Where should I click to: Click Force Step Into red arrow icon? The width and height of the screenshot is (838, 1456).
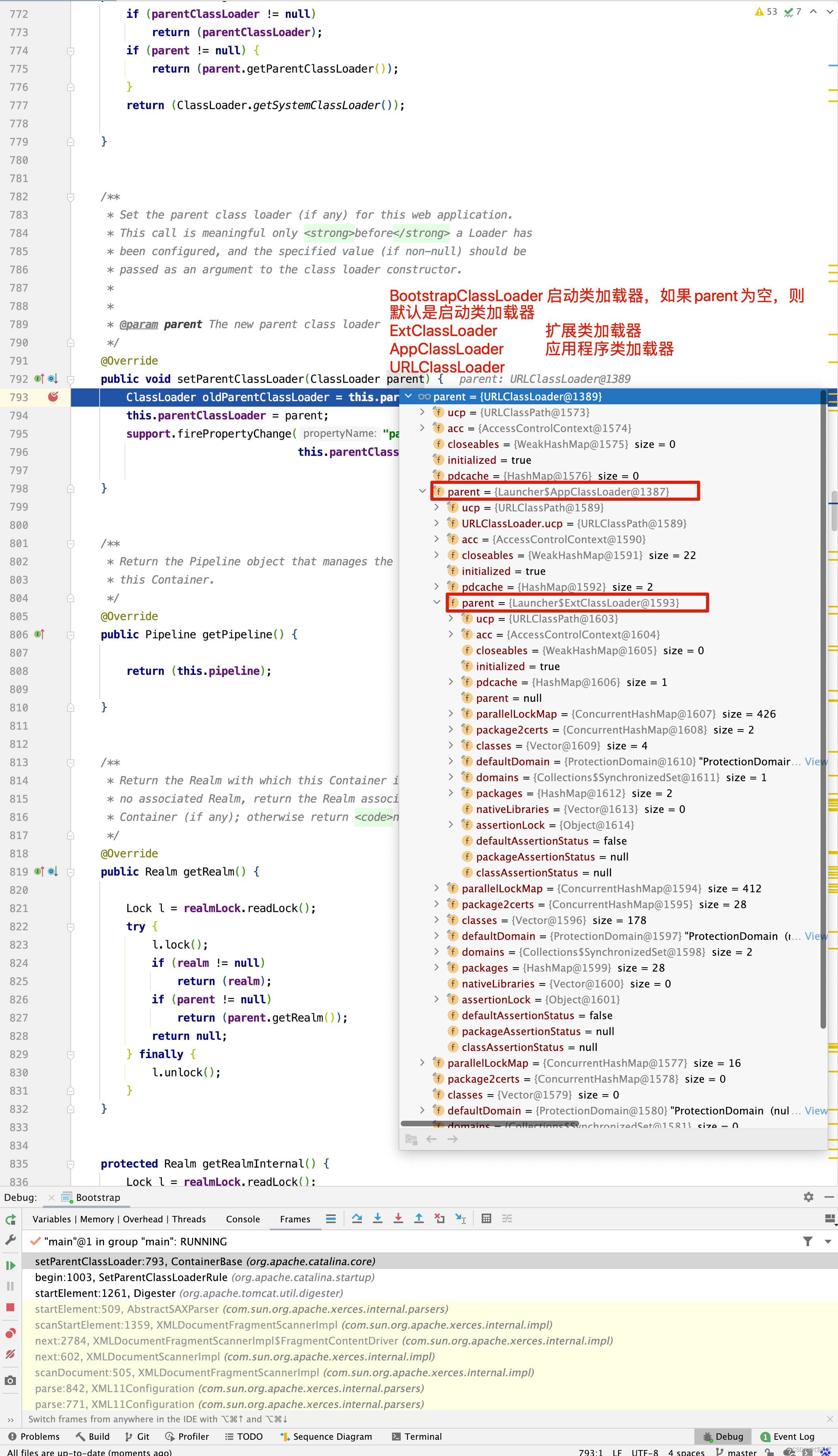[x=398, y=1219]
